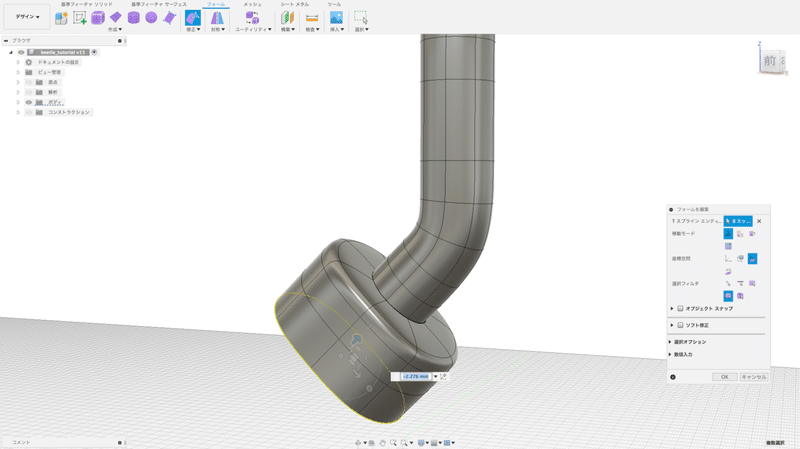
Task: Expand the ドキュメントの設定 tree node
Action: [18, 62]
